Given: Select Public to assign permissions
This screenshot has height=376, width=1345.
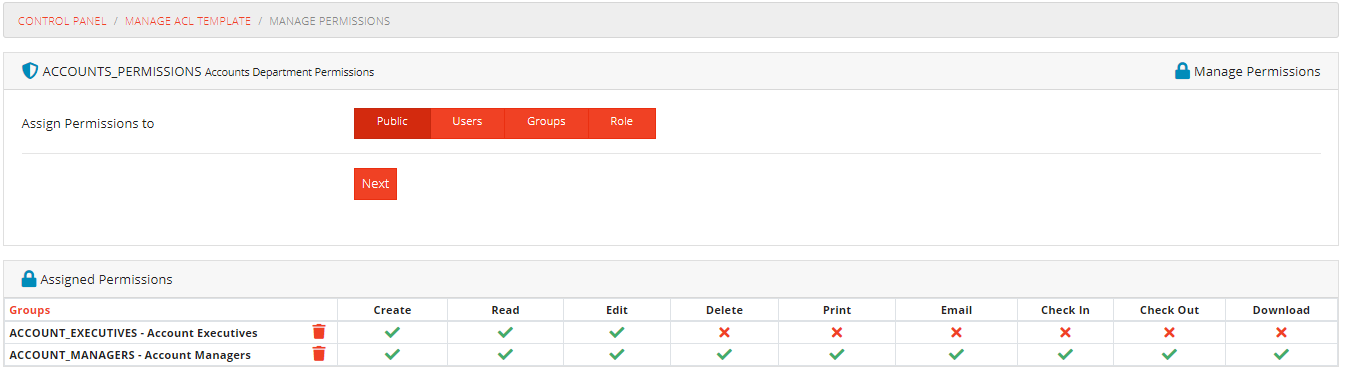Looking at the screenshot, I should (392, 123).
